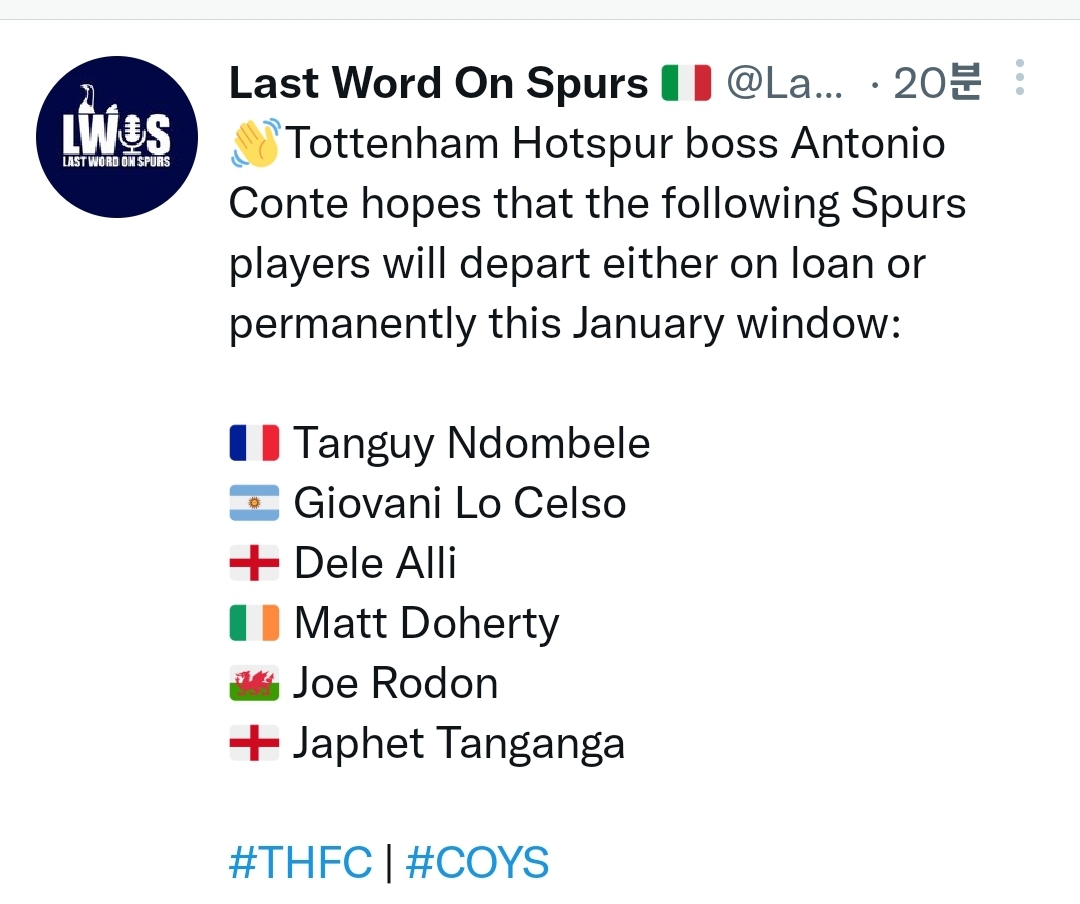Click the Argentina flag next to Lo Celso
Viewport: 1080px width, 904px height.
click(254, 503)
